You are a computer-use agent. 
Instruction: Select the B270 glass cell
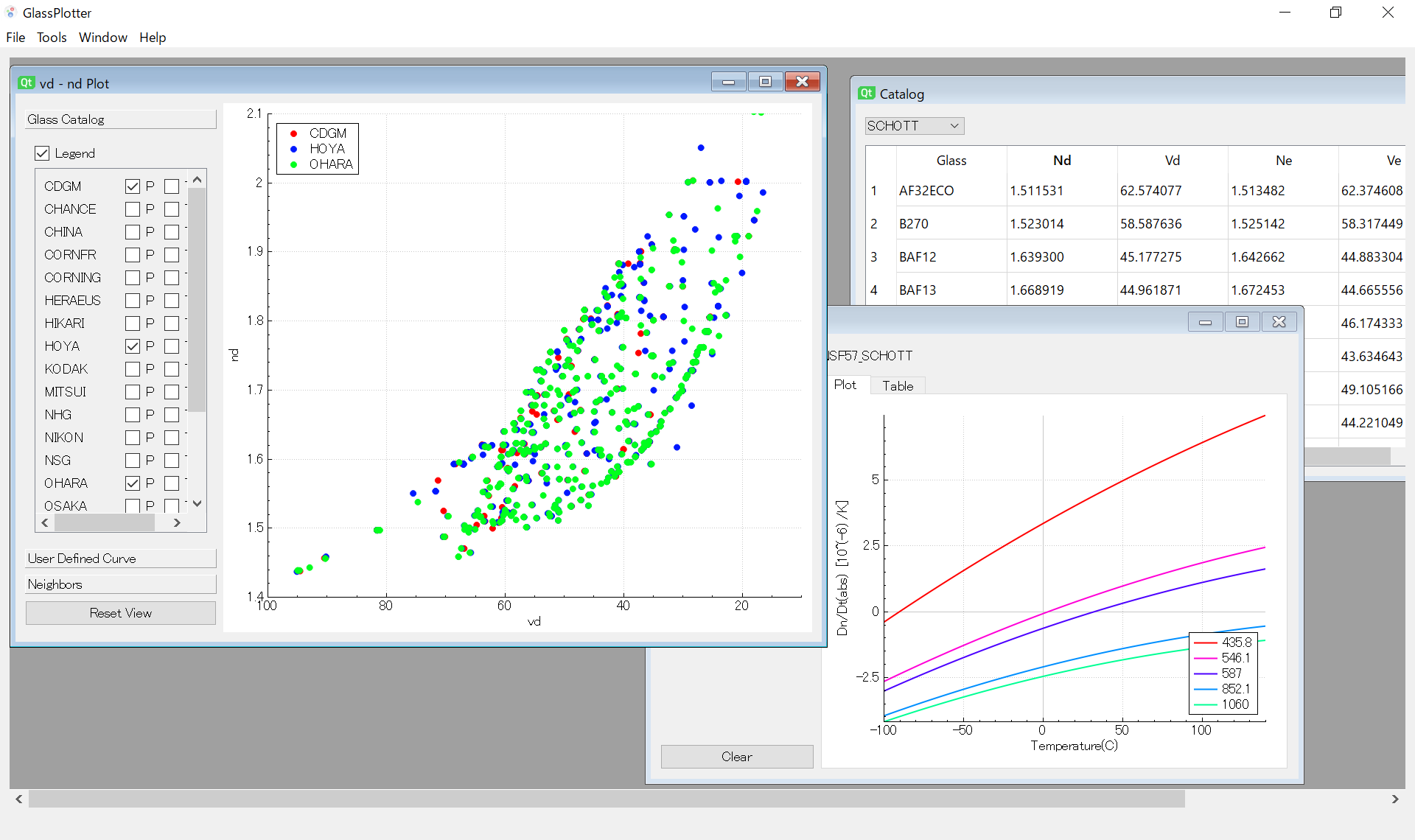[951, 224]
